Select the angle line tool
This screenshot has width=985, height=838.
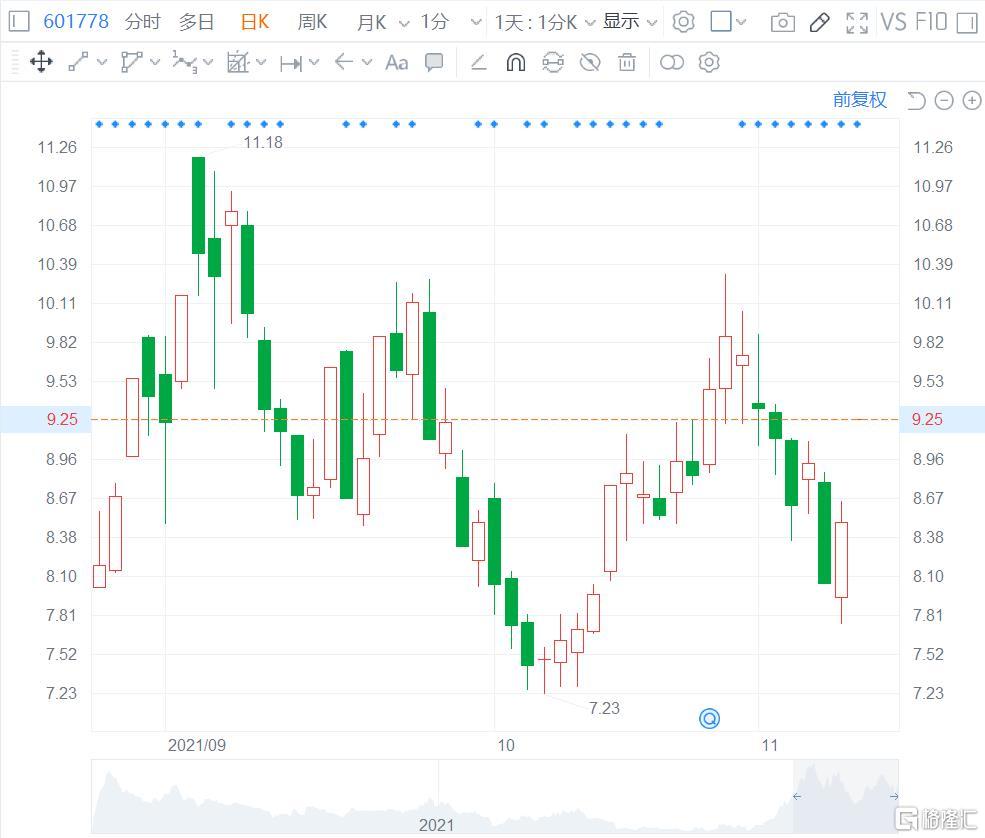pos(479,62)
